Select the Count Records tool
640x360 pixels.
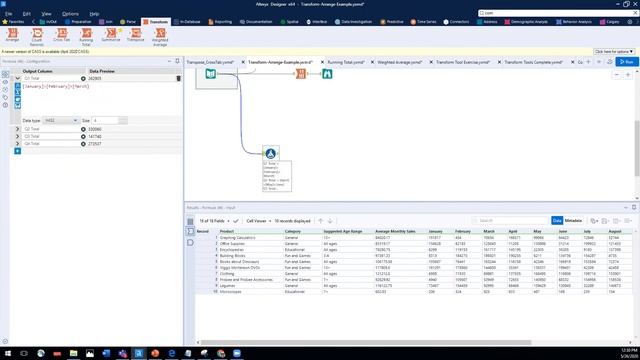pos(37,36)
